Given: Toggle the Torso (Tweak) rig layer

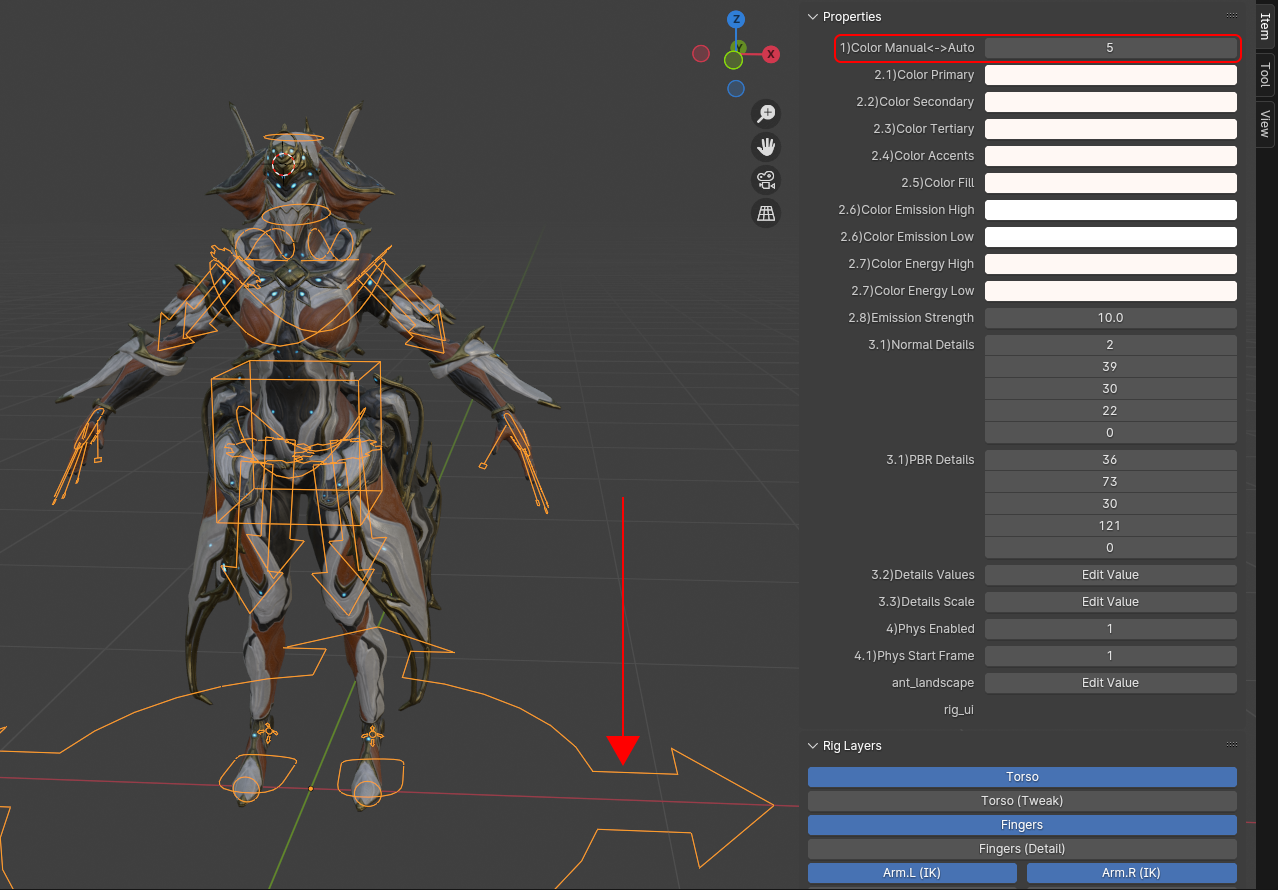Looking at the screenshot, I should pyautogui.click(x=1022, y=801).
